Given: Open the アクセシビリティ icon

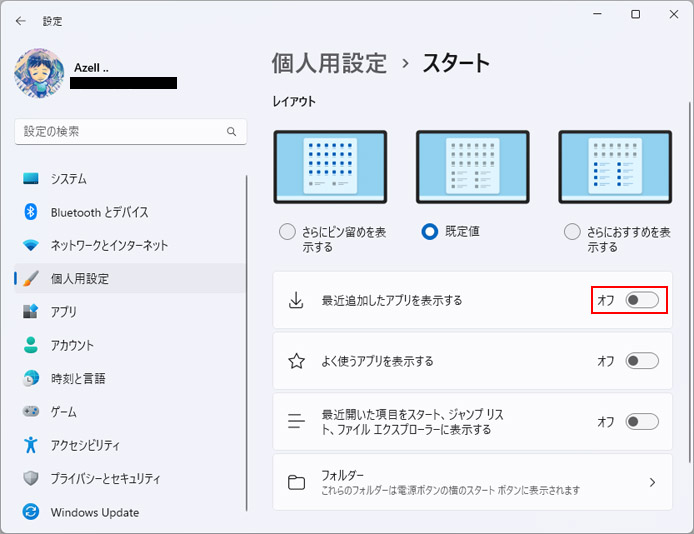Looking at the screenshot, I should (x=31, y=445).
